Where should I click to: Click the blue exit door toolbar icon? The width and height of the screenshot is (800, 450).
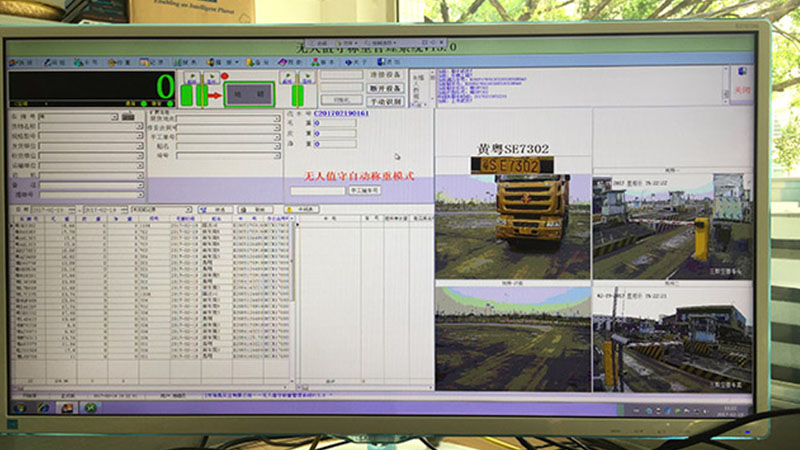(381, 62)
